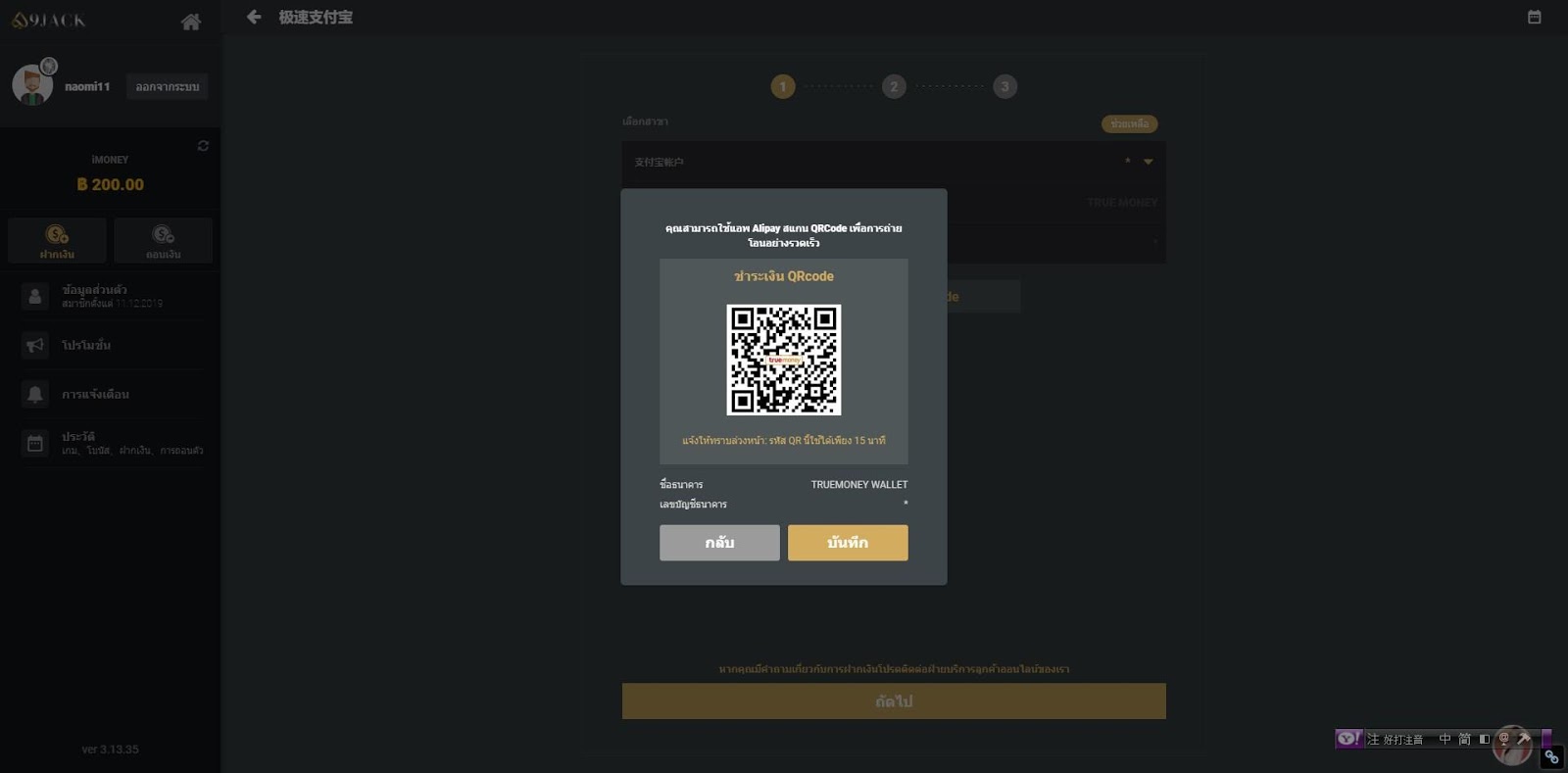The height and width of the screenshot is (773, 1568).
Task: Click the TRUE MONEY field value
Action: tap(1122, 203)
